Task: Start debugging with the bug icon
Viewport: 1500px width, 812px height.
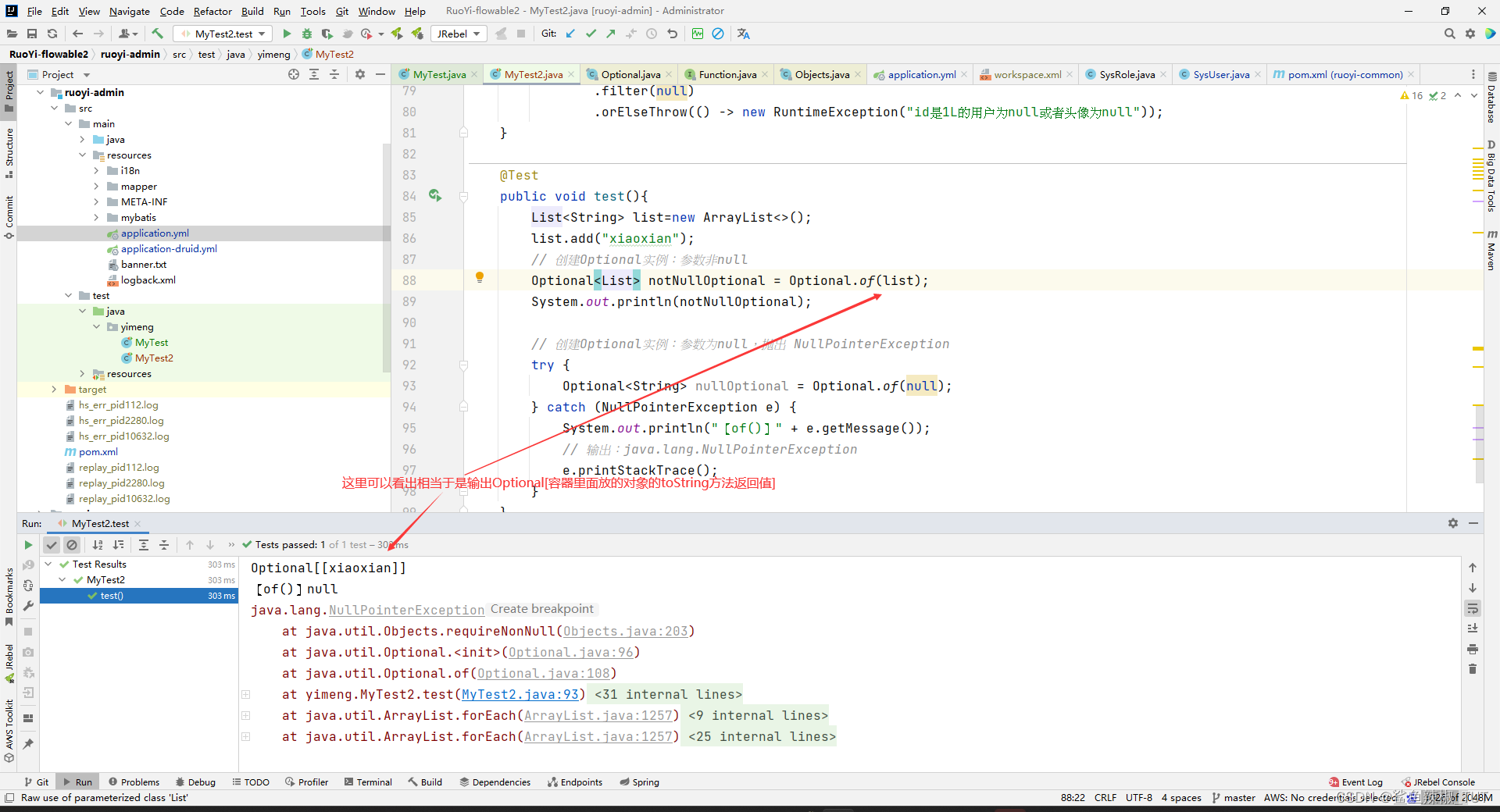Action: click(x=307, y=34)
